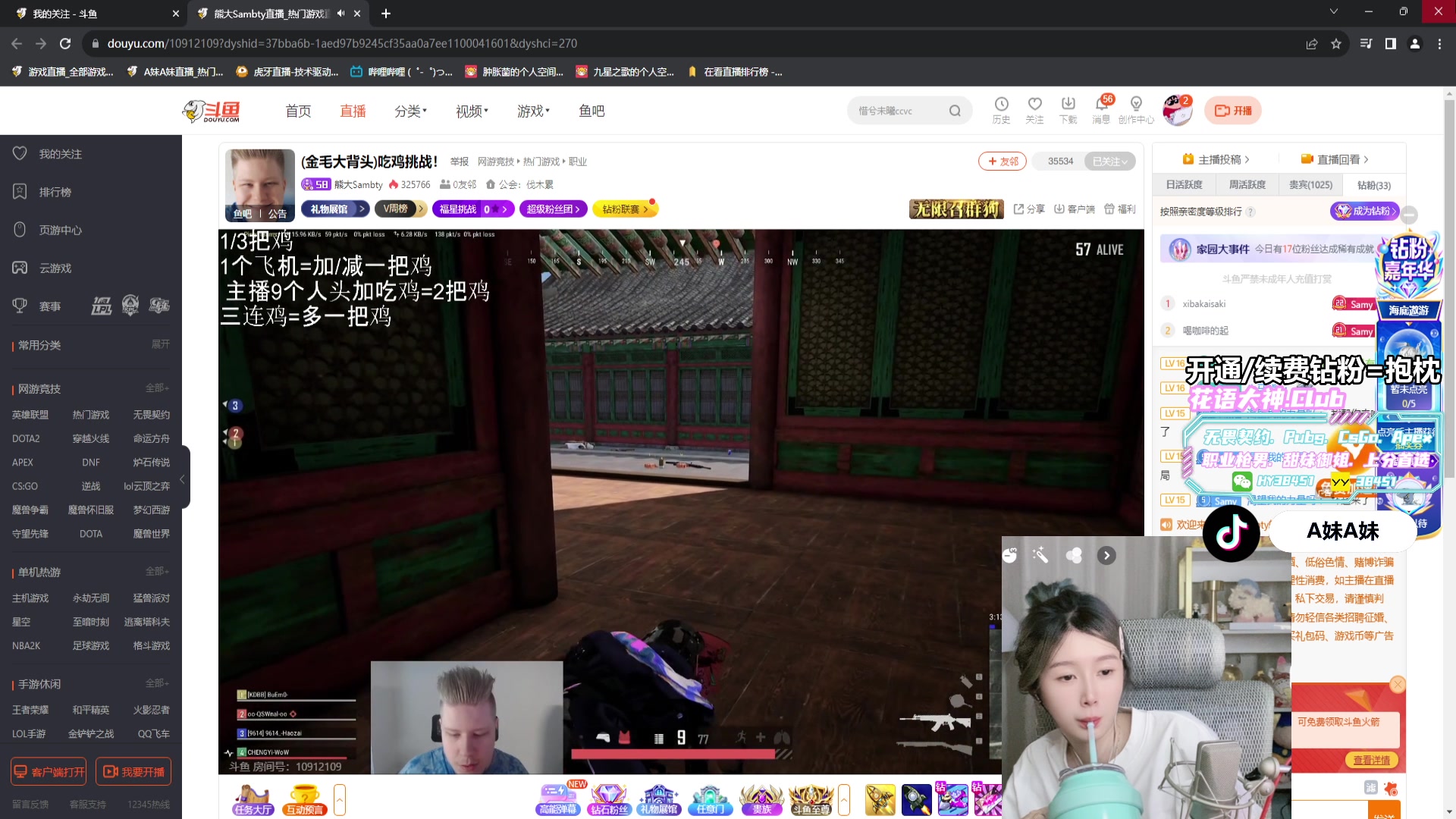Click the 成为钻粉 button
Image resolution: width=1456 pixels, height=819 pixels.
(x=1365, y=211)
